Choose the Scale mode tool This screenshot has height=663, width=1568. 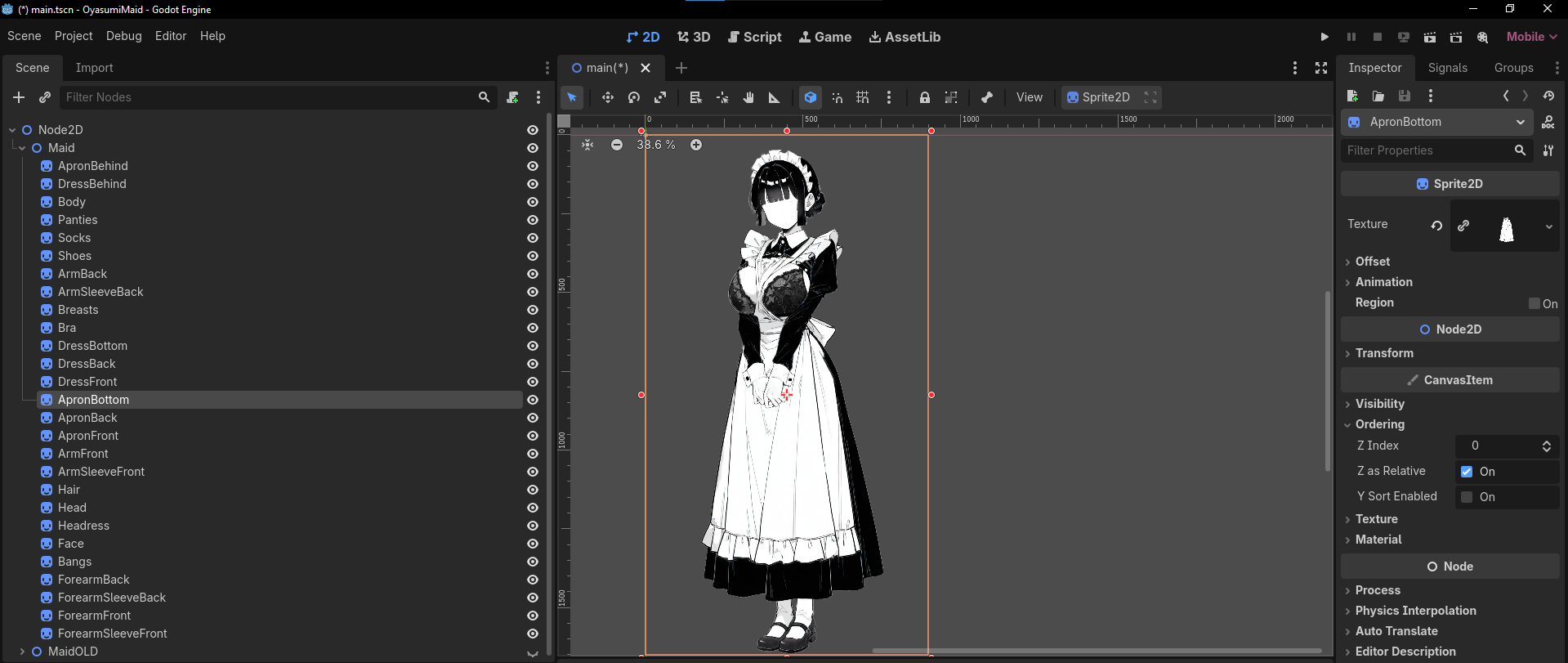660,97
